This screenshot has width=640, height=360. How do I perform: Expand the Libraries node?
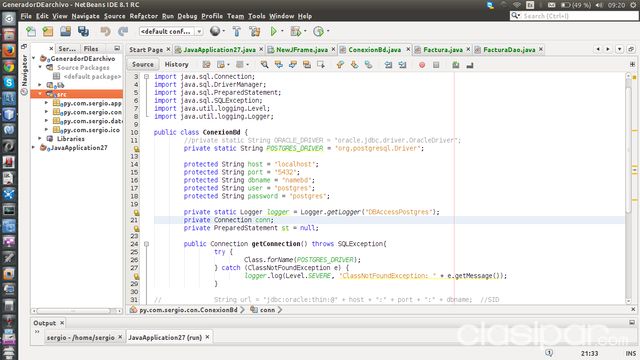40,139
